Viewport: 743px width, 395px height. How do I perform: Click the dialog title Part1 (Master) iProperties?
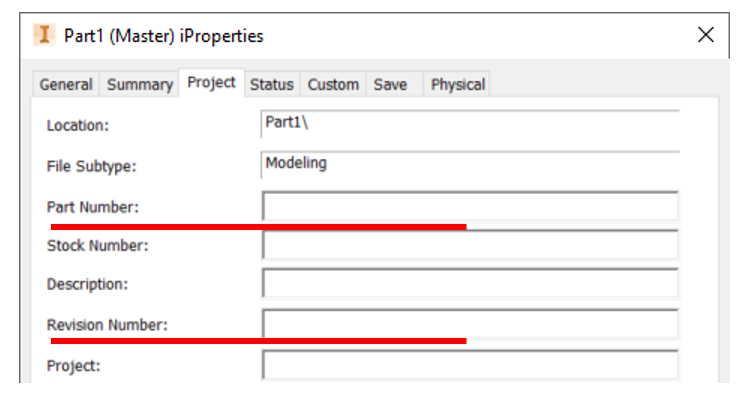pos(163,36)
